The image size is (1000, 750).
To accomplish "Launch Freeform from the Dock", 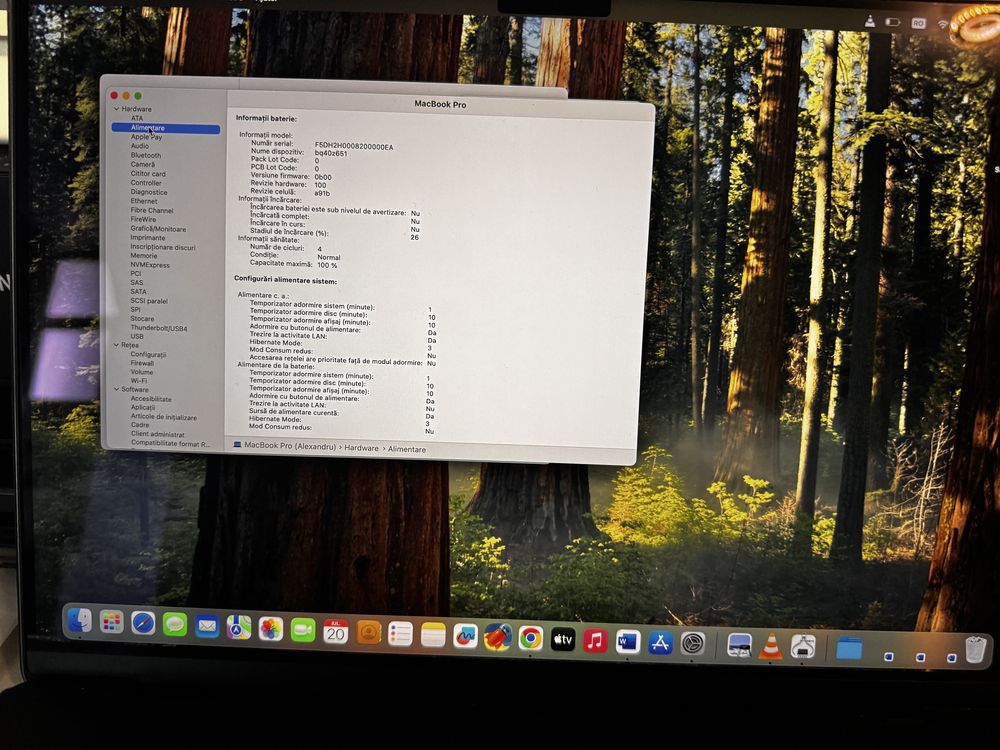I will click(466, 636).
